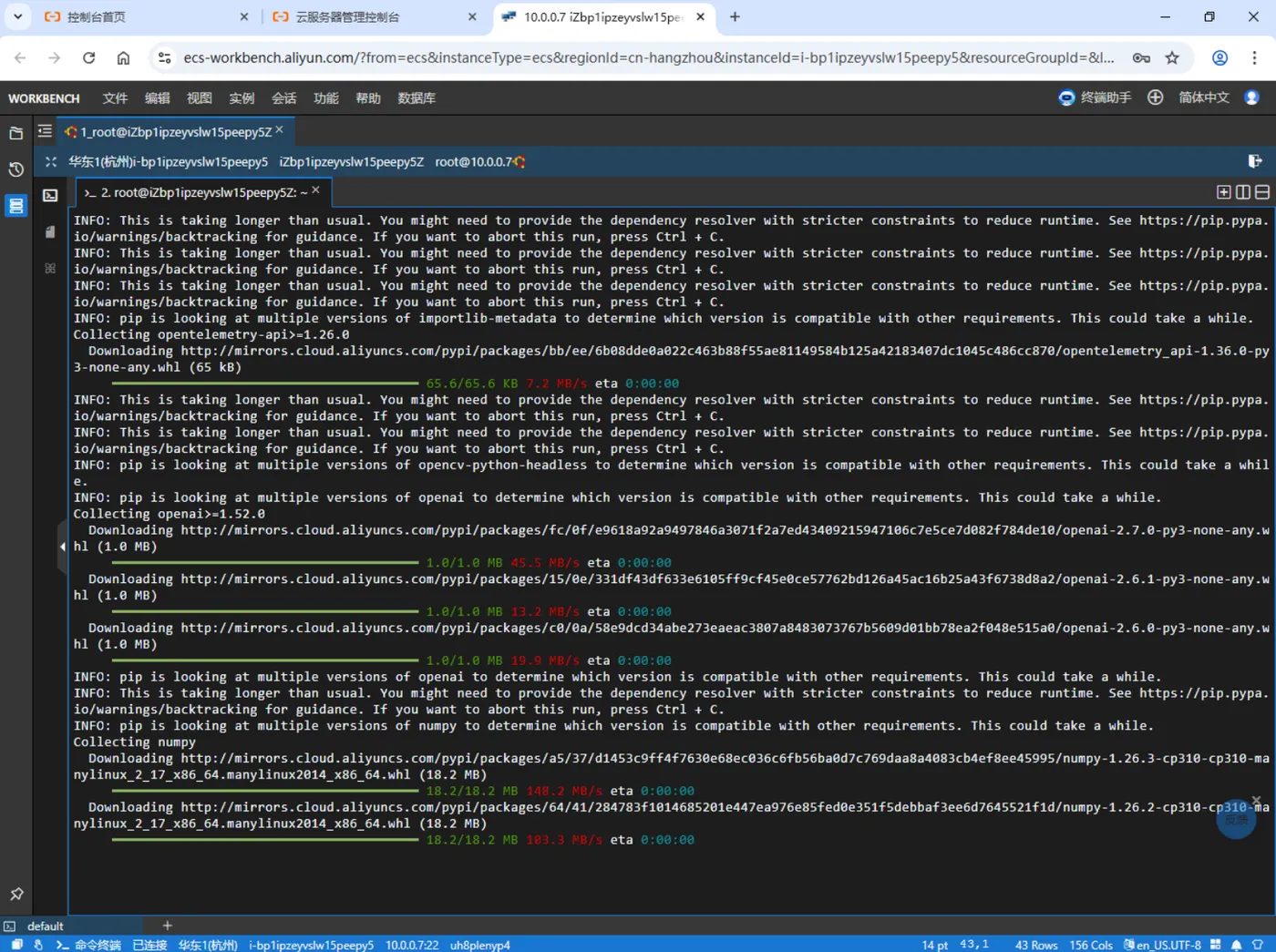Open the 编辑 menu

[157, 98]
